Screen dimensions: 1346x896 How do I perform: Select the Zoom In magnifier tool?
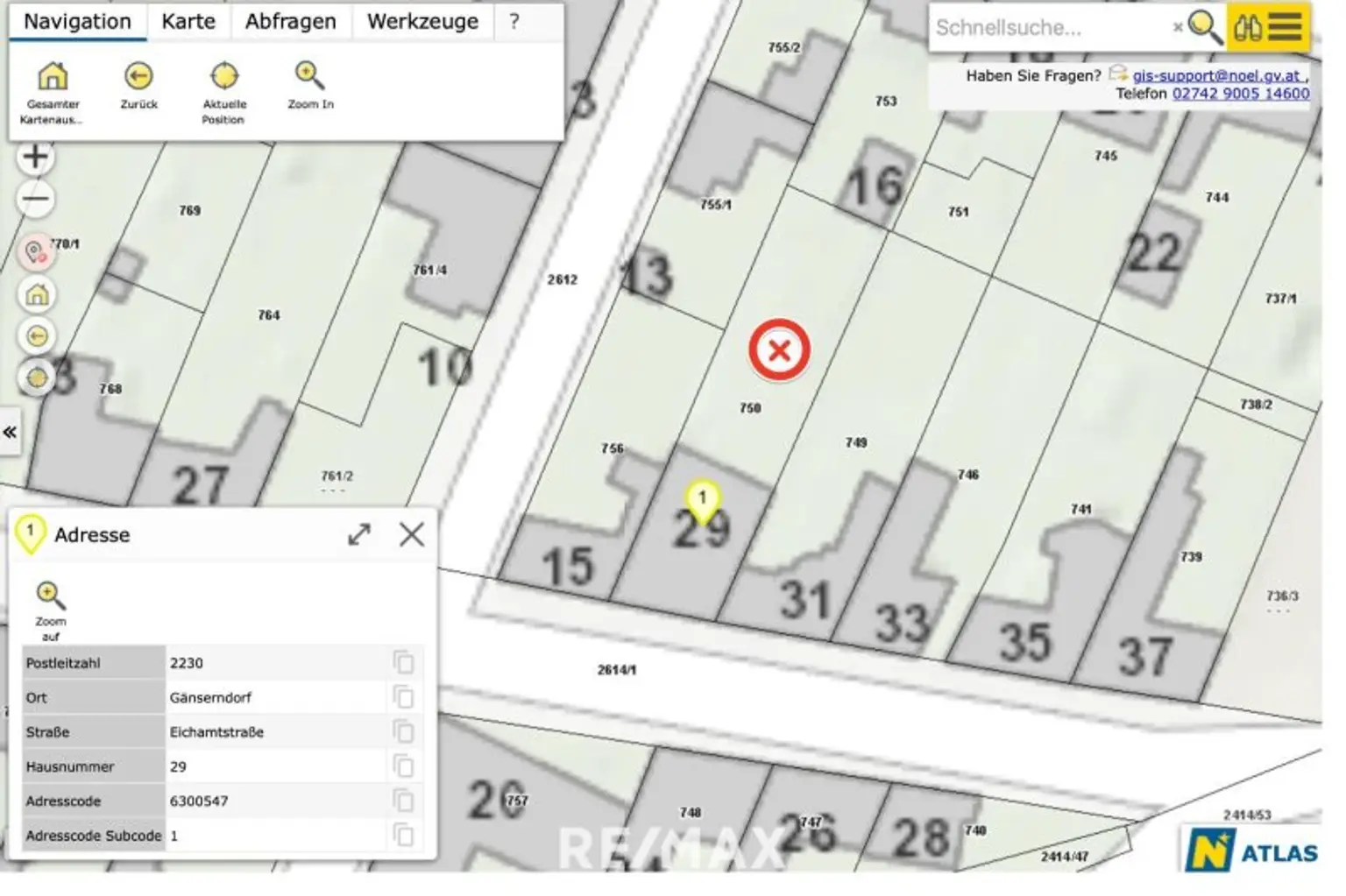pos(310,77)
